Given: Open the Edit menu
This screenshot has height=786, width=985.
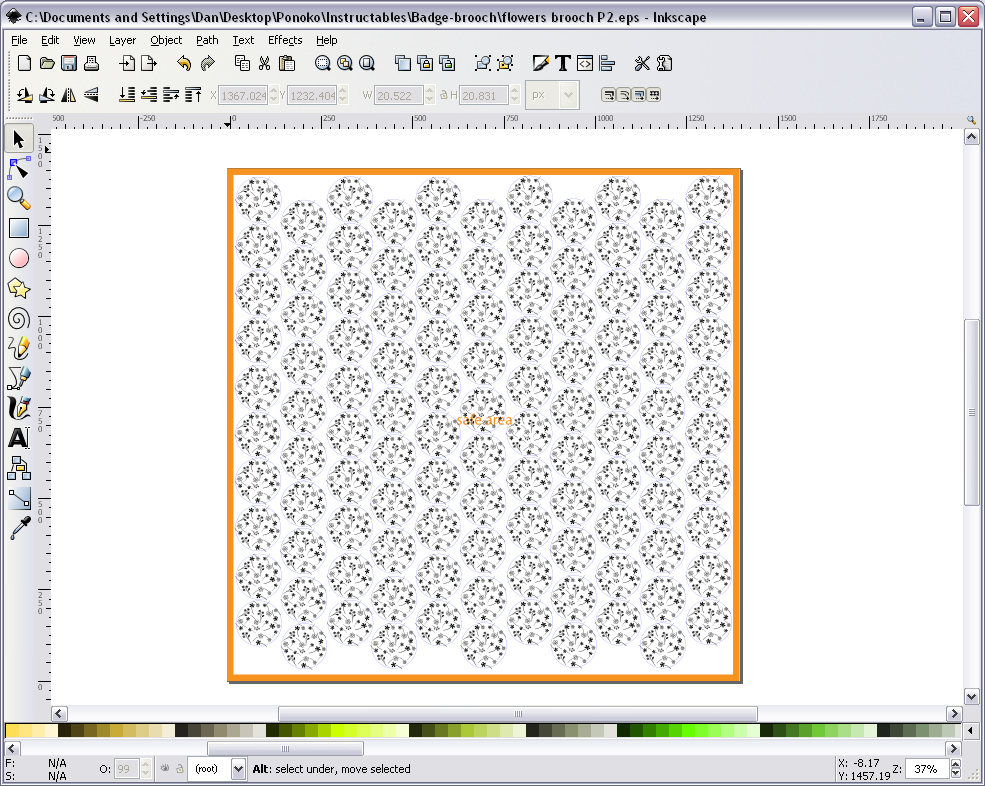Looking at the screenshot, I should (x=50, y=40).
